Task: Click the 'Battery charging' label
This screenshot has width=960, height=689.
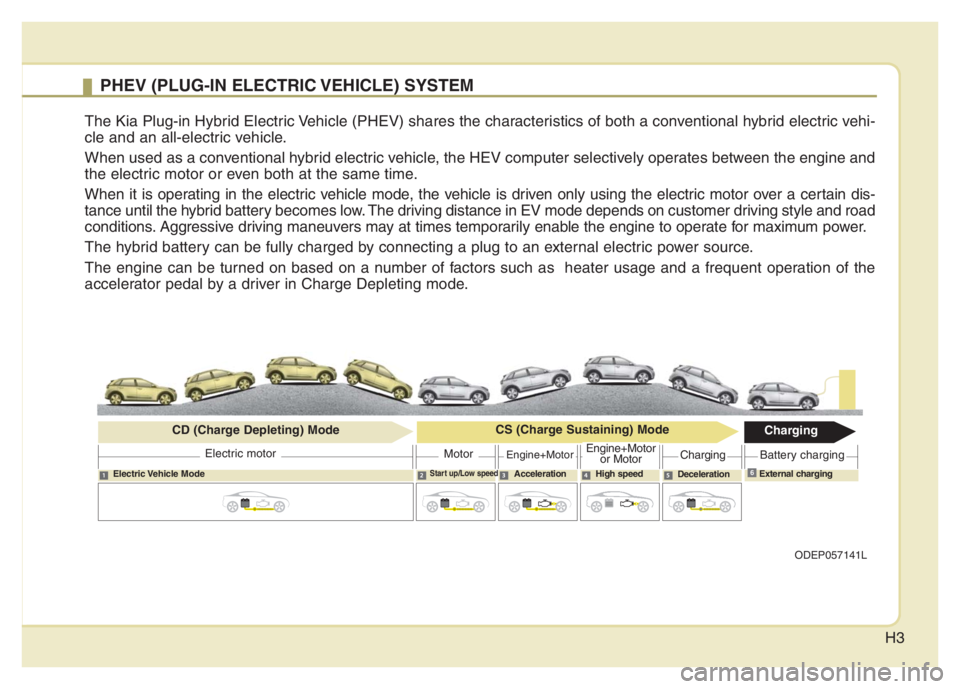Action: pyautogui.click(x=801, y=455)
